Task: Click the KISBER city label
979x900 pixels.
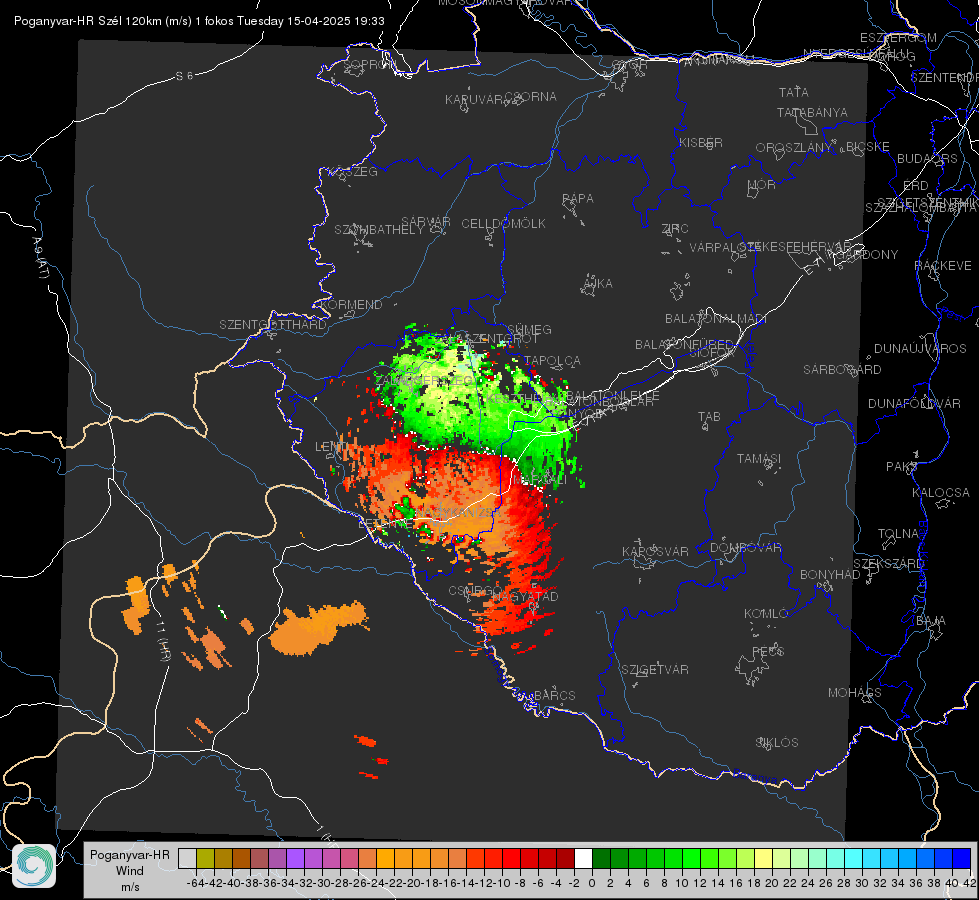Action: (701, 142)
